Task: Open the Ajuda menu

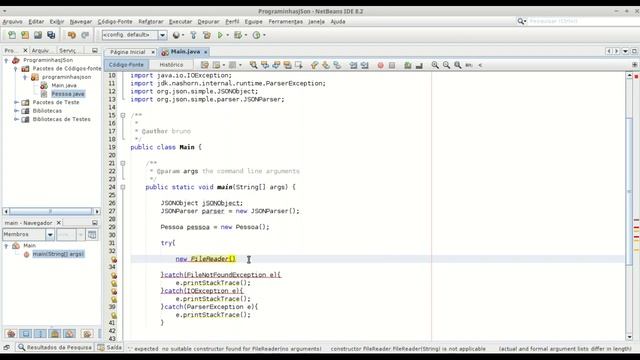Action: coord(338,22)
